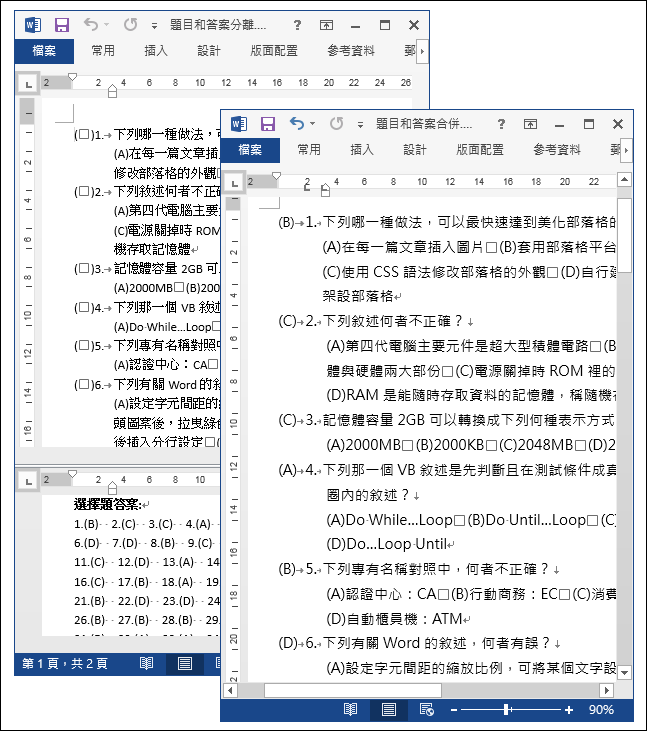Click Undo arrow in back window
The width and height of the screenshot is (647, 731).
90,24
